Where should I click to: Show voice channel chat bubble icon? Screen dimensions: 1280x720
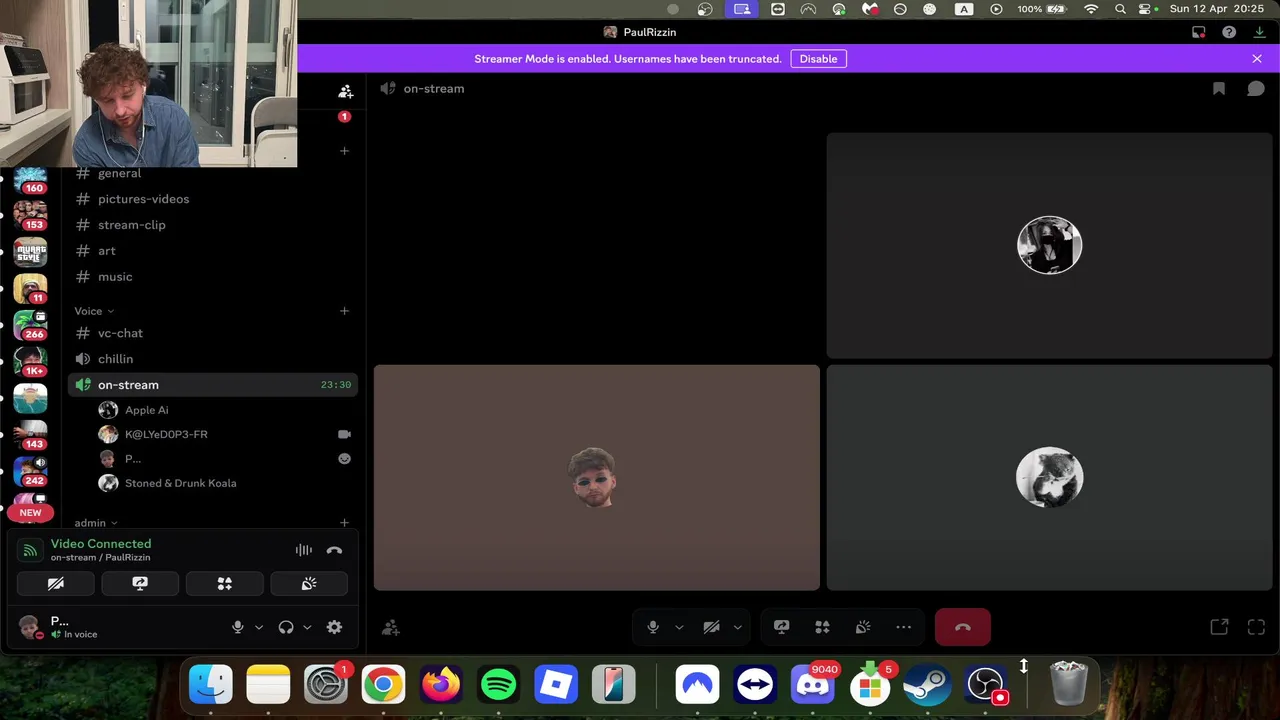(x=1256, y=89)
